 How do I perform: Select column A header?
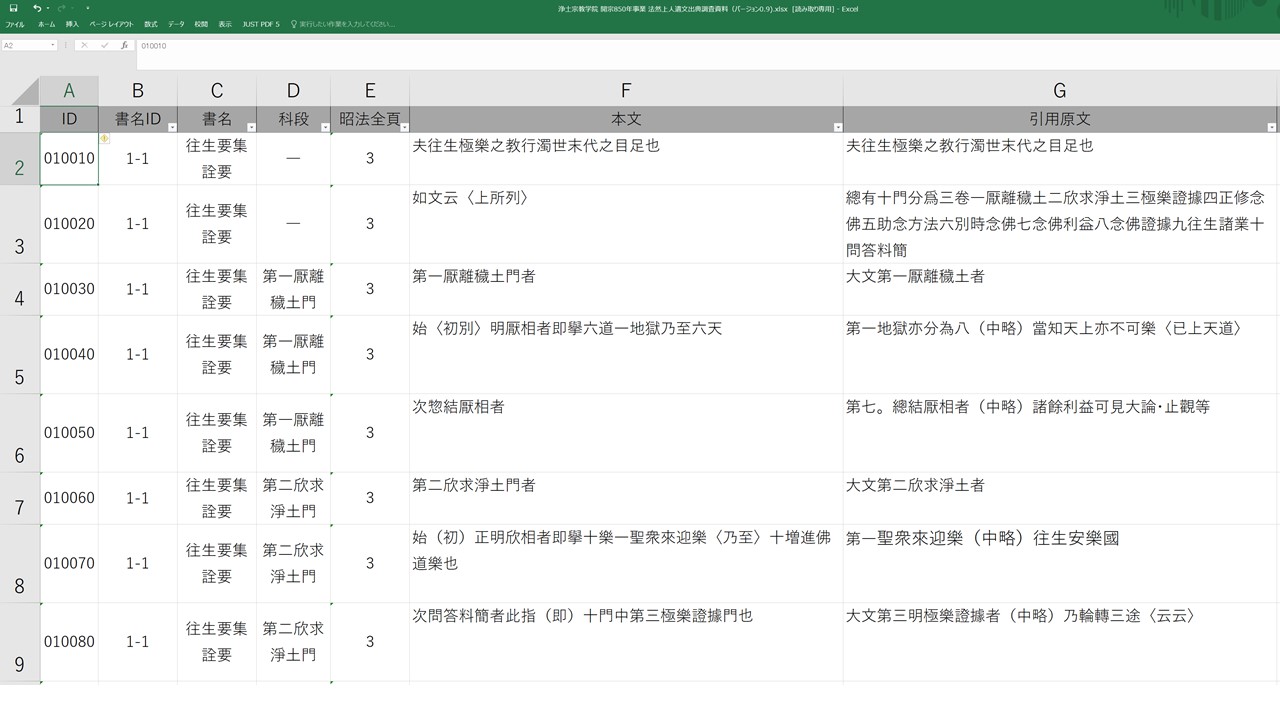pyautogui.click(x=69, y=91)
